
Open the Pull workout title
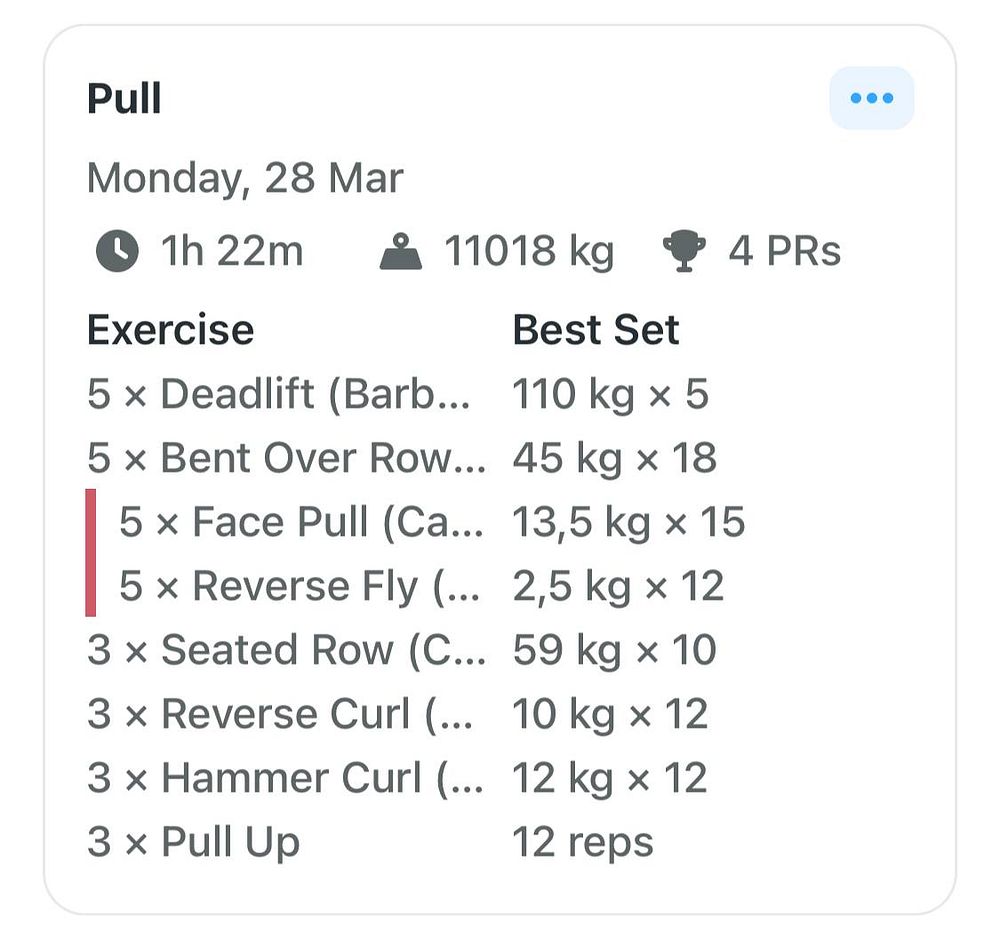[124, 99]
